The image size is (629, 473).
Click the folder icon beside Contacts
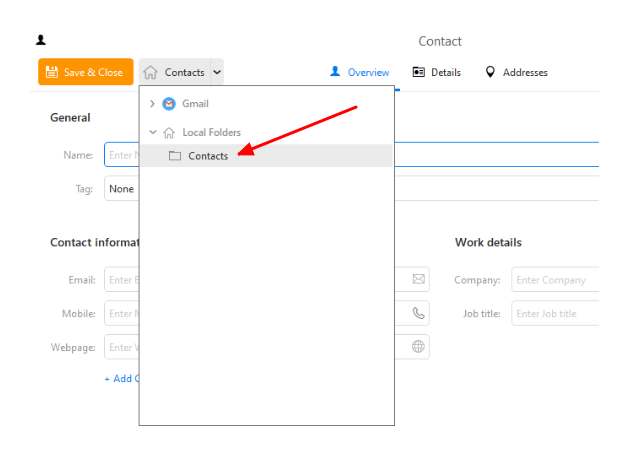tap(175, 156)
